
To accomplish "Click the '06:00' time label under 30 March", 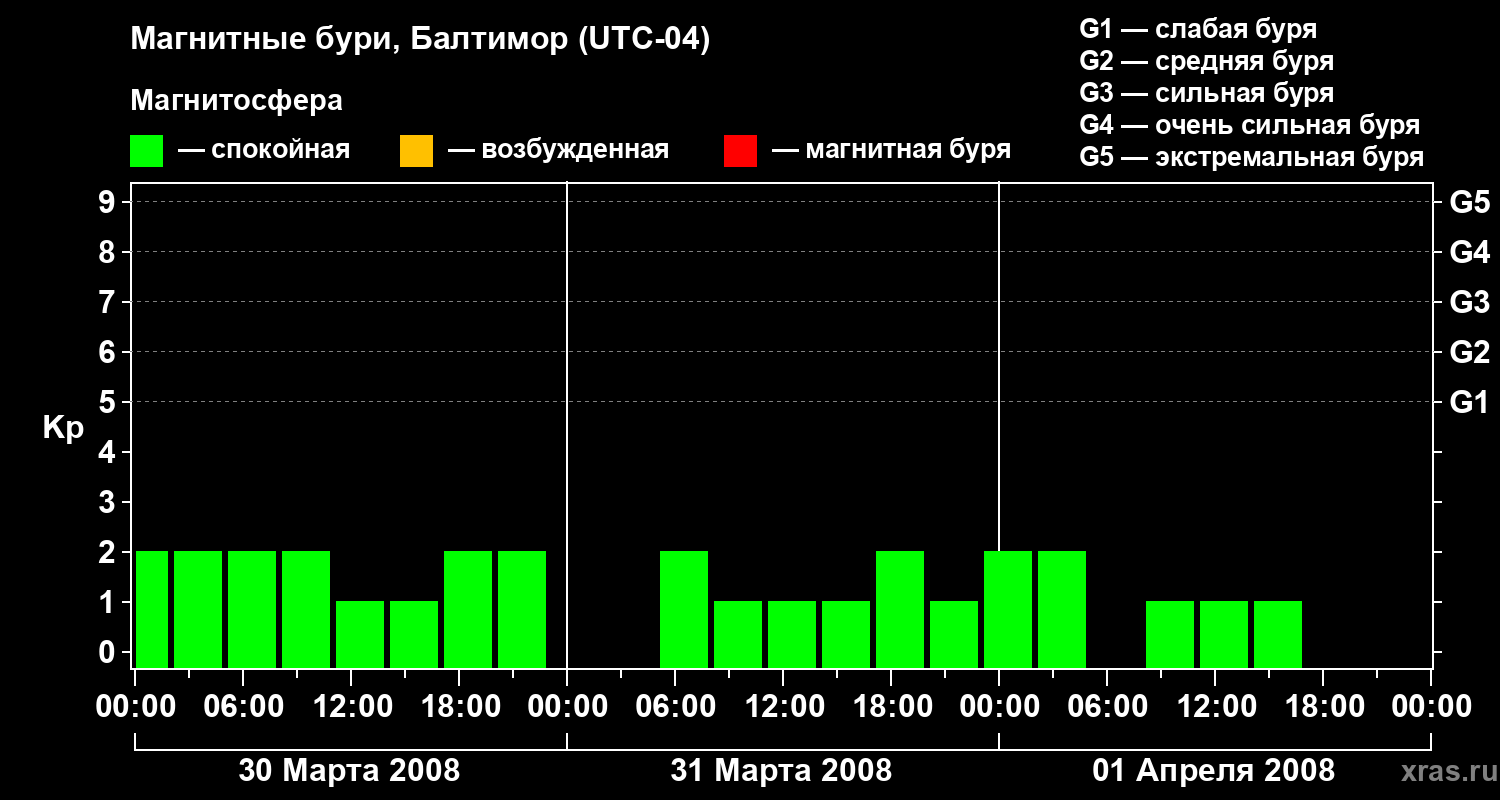I will click(243, 707).
